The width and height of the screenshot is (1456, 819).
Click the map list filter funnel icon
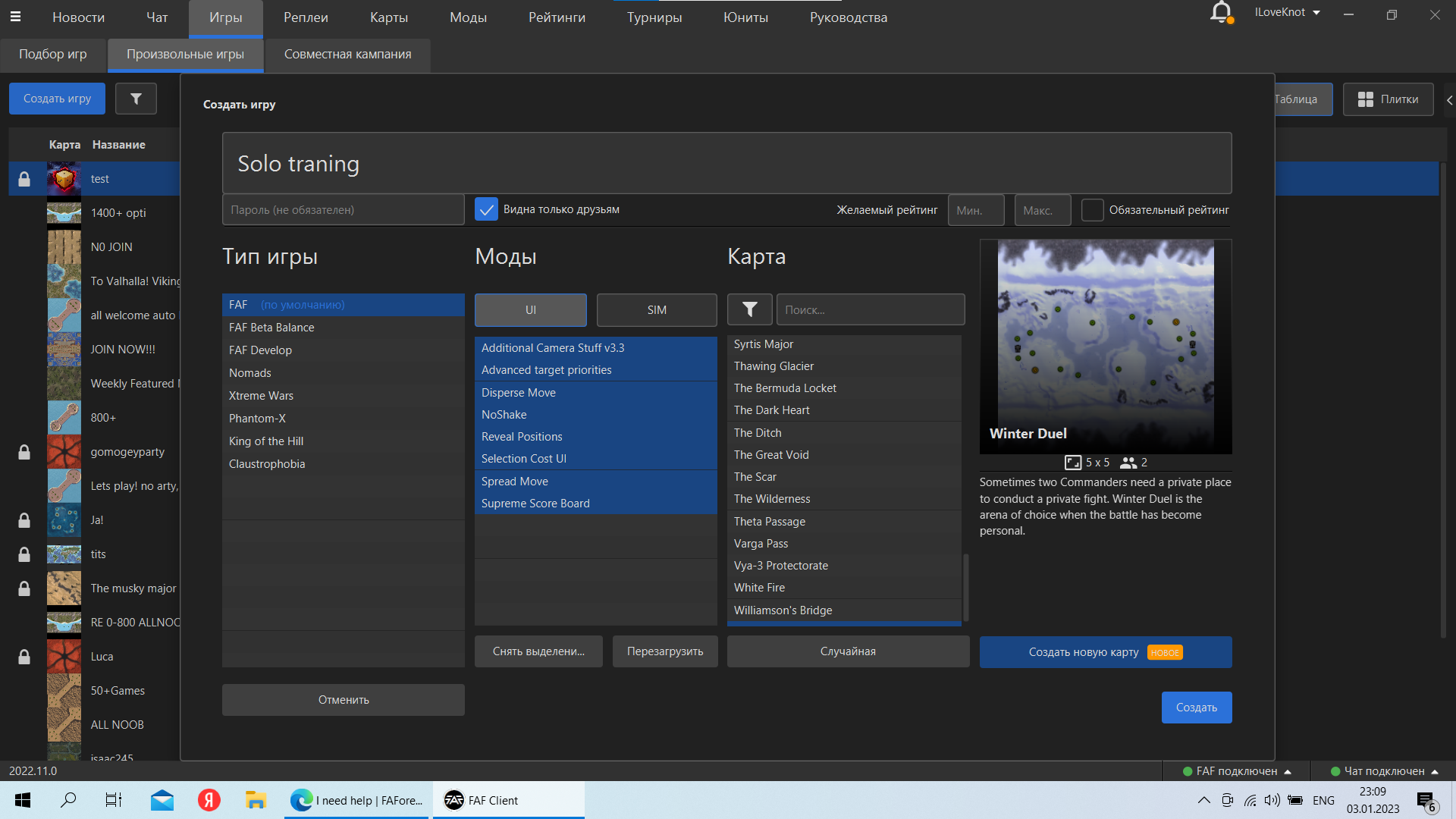pyautogui.click(x=749, y=309)
